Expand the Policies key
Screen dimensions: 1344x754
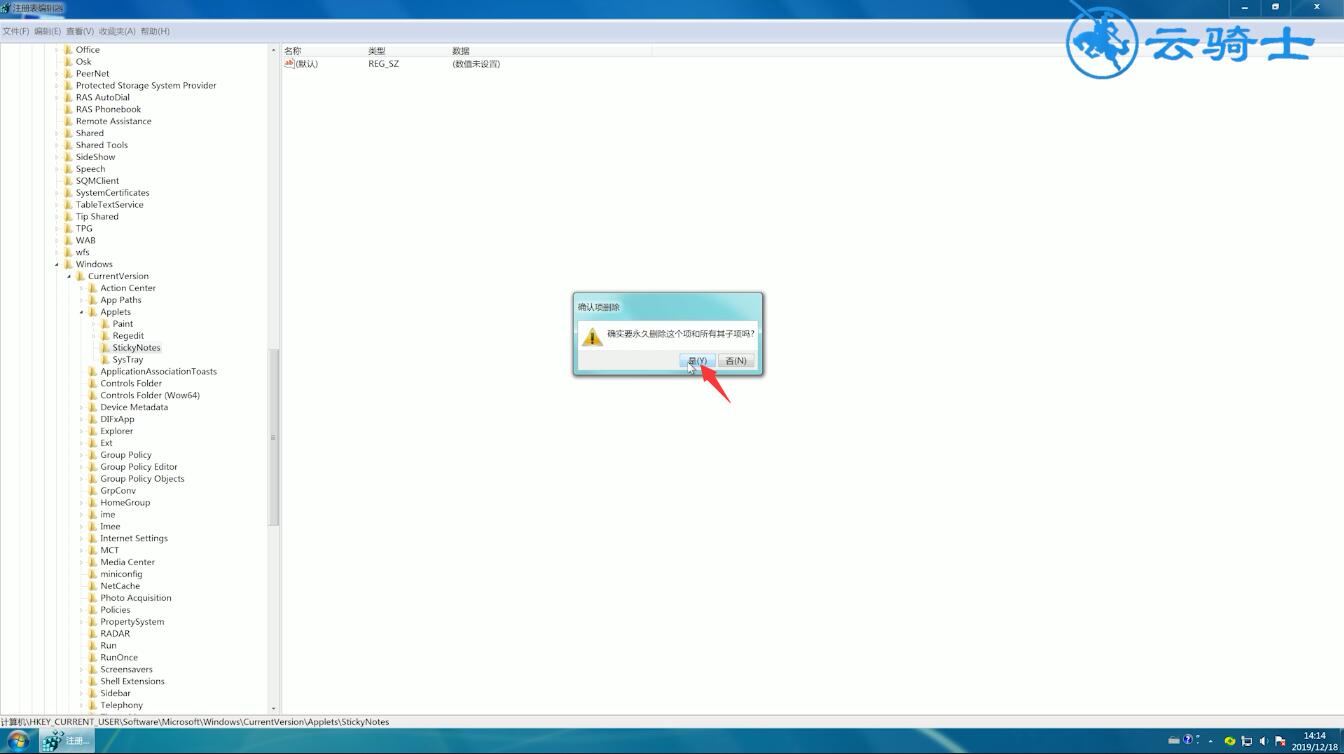81,610
